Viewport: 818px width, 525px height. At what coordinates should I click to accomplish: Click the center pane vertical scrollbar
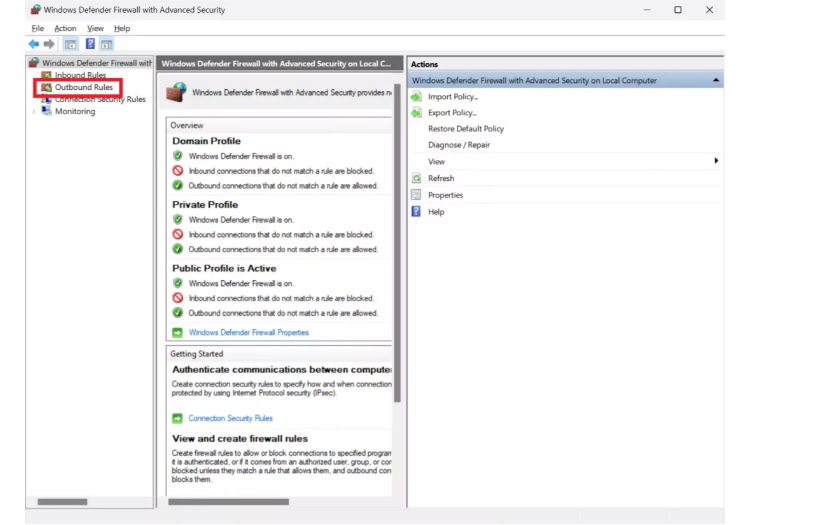coord(397,243)
